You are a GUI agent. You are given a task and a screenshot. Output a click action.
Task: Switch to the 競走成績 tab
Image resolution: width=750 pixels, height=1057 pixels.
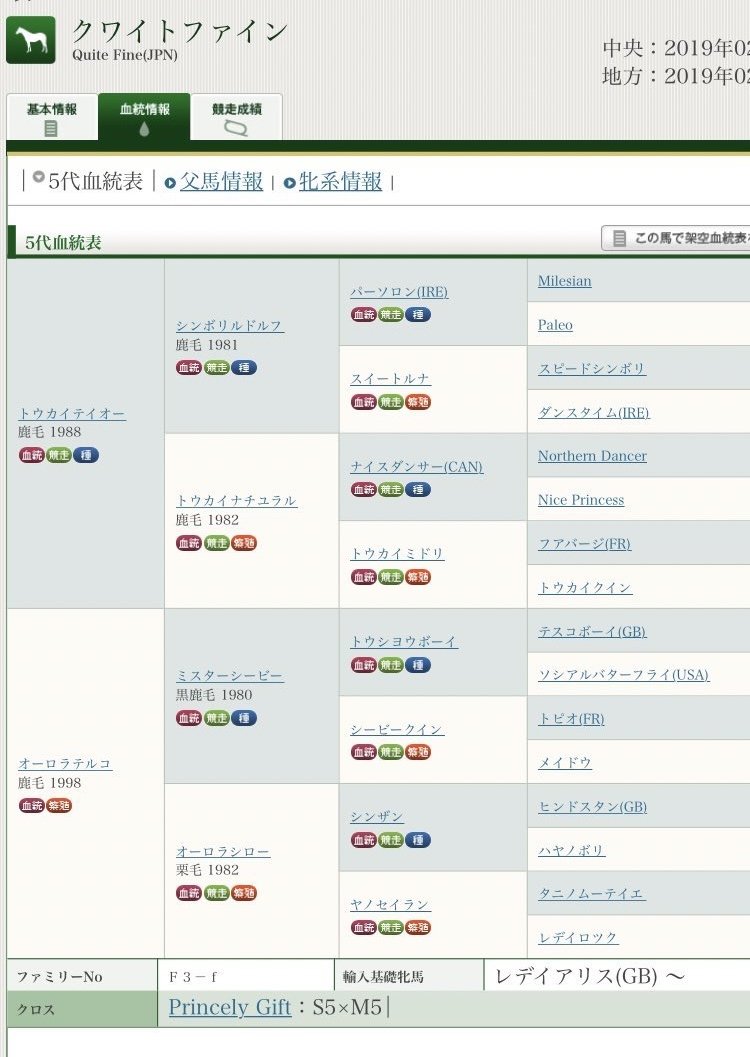click(x=236, y=117)
